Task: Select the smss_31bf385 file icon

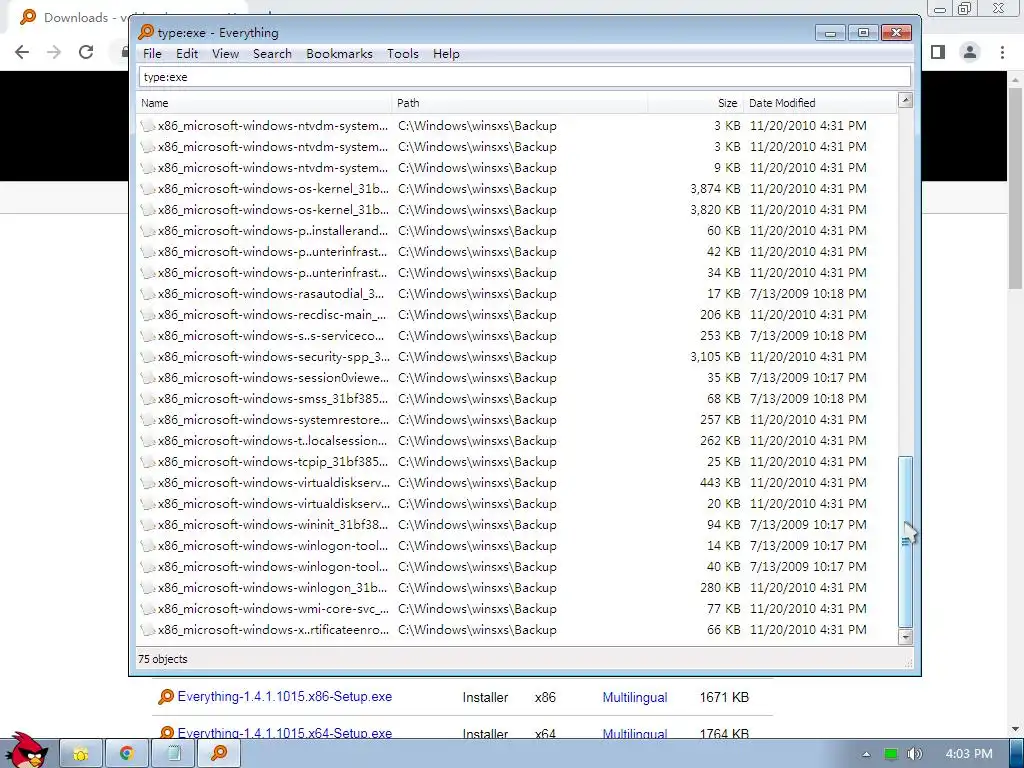Action: click(148, 398)
